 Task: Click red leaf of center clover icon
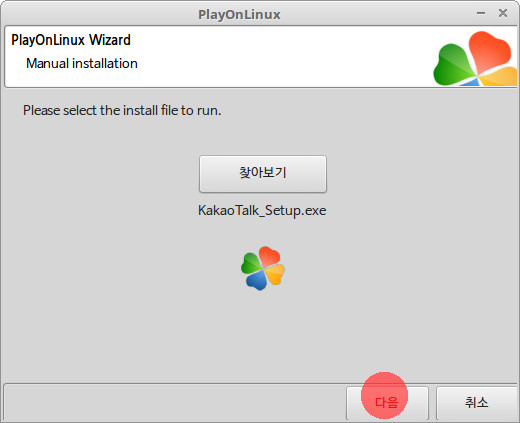tap(269, 256)
